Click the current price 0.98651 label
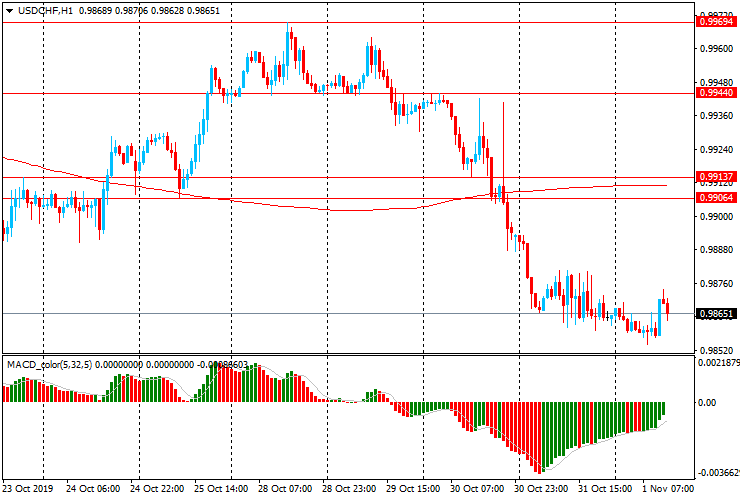 [716, 314]
